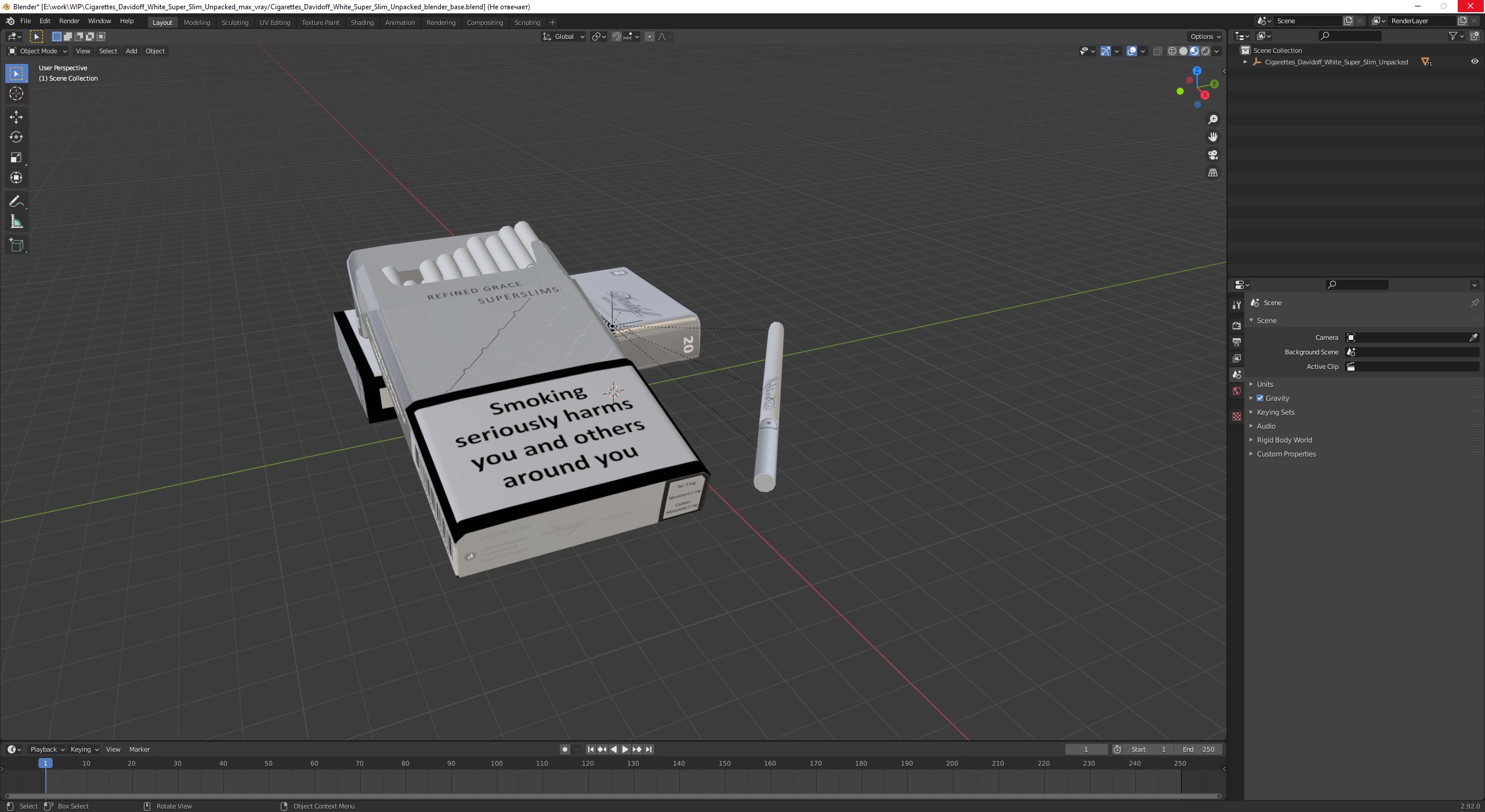Hide Cigarettes_Davidoff collection with eye icon
Image resolution: width=1485 pixels, height=812 pixels.
[x=1474, y=61]
